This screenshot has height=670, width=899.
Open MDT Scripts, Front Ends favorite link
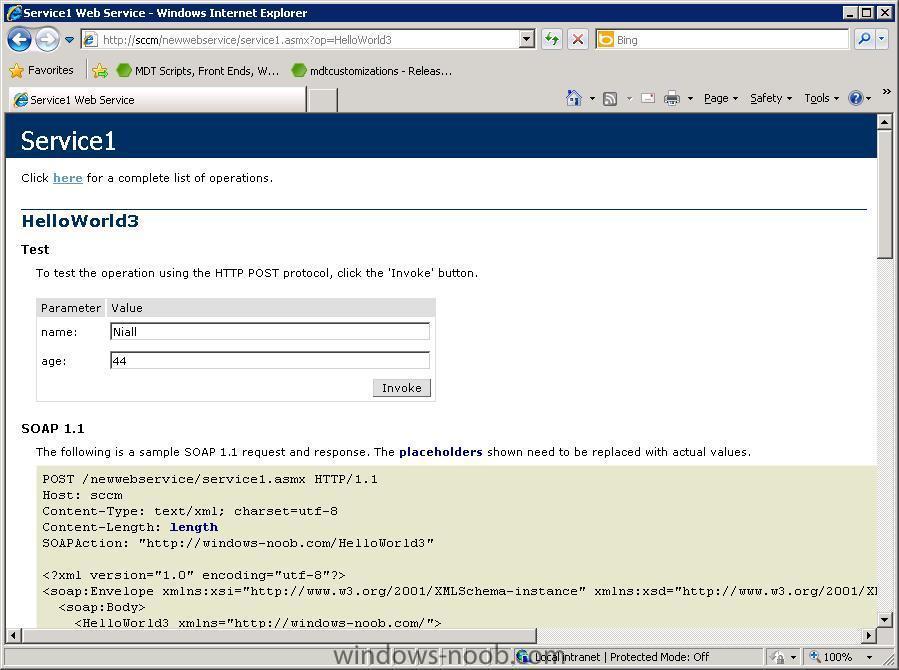pos(198,70)
